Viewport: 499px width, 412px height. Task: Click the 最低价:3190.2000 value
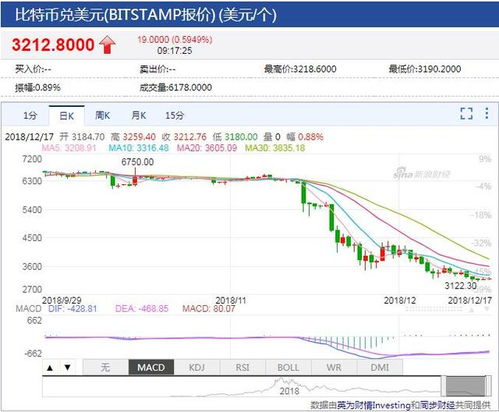point(425,69)
